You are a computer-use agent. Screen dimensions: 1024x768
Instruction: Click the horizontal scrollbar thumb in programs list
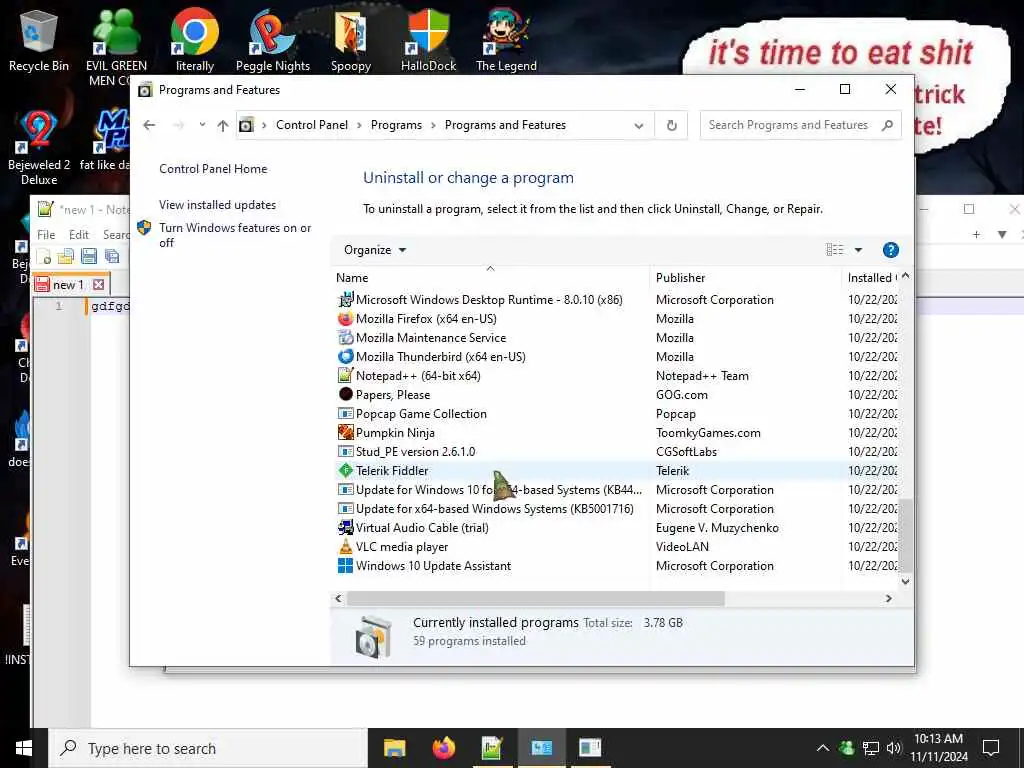[x=536, y=598]
